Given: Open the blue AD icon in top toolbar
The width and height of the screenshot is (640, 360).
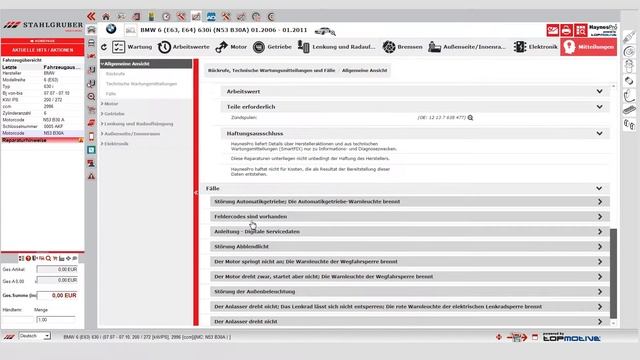Looking at the screenshot, I should pyautogui.click(x=211, y=17).
